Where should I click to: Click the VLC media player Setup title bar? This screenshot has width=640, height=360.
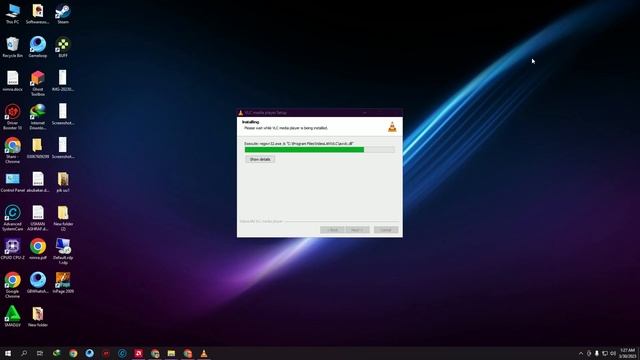tap(320, 113)
